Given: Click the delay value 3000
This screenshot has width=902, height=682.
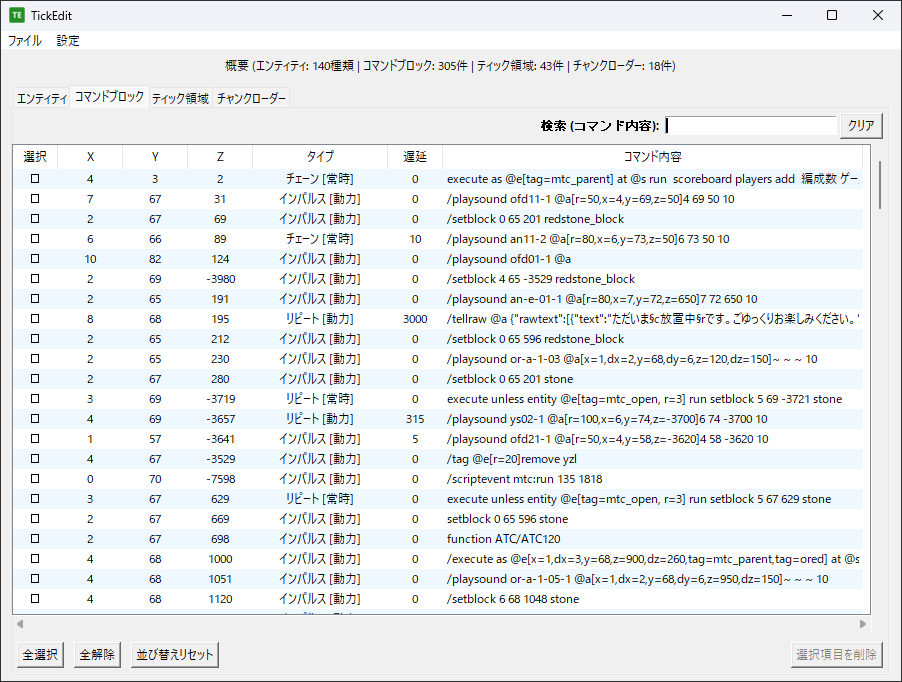Looking at the screenshot, I should point(415,319).
